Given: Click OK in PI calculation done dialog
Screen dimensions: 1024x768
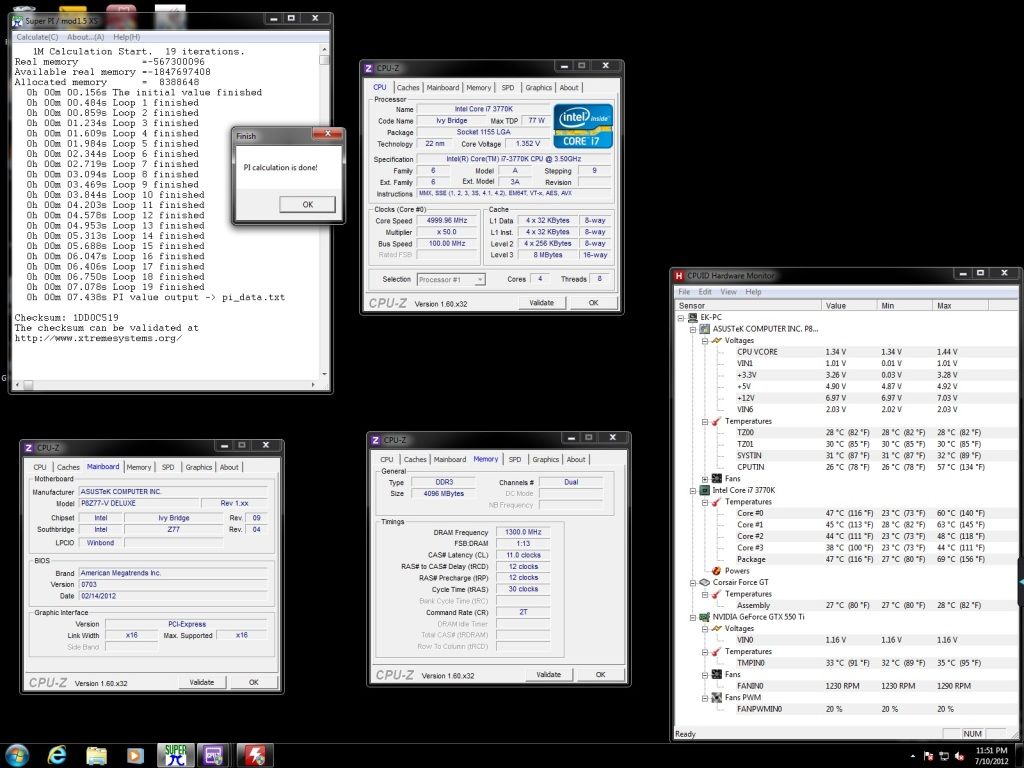Looking at the screenshot, I should coord(308,204).
